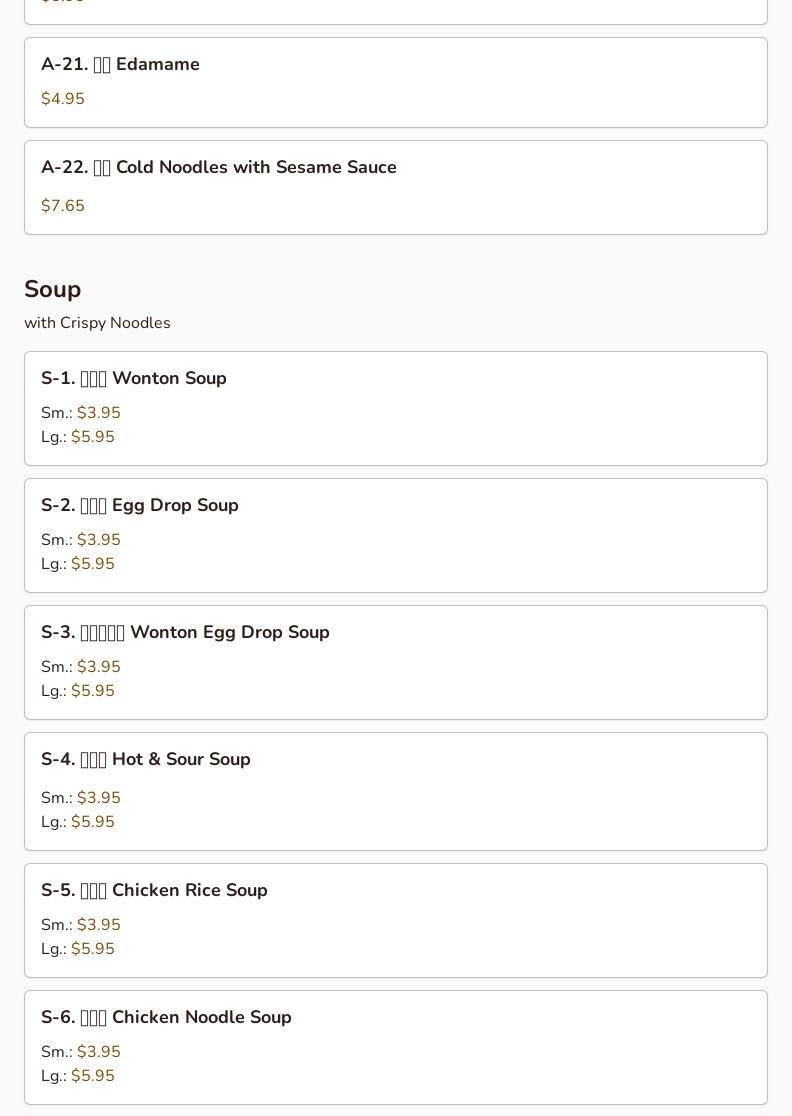Choose the small Hot & Sour Soup price
Screen dimensions: 792x1116
(x=98, y=798)
